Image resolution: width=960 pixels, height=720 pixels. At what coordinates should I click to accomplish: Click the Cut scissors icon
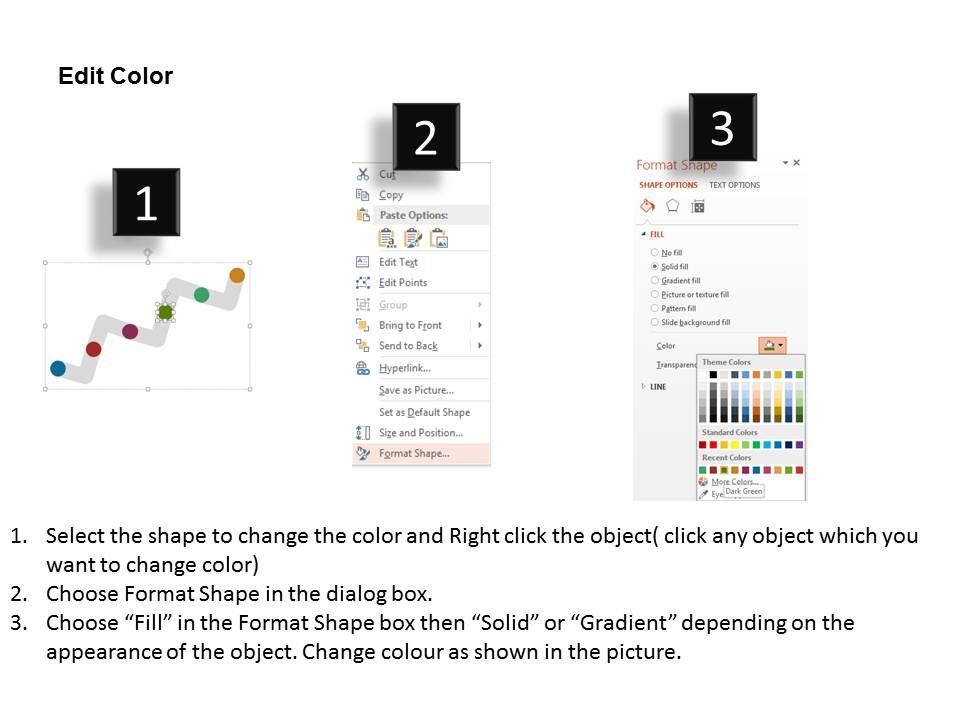click(x=363, y=174)
